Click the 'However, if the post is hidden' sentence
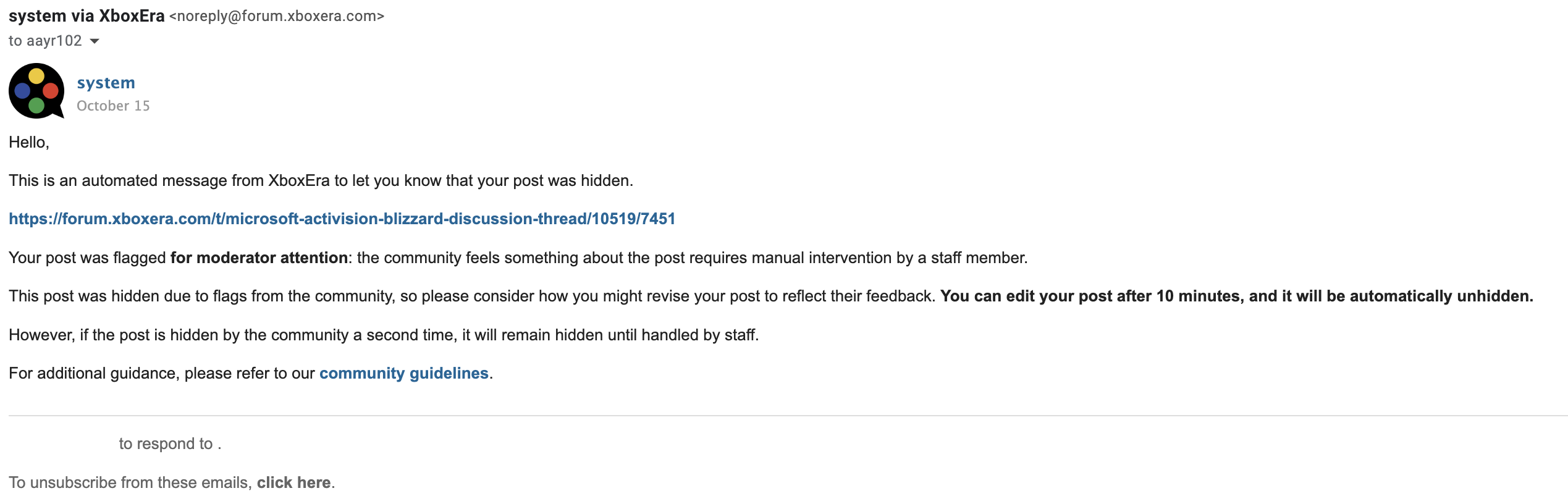This screenshot has height=504, width=1568. click(x=383, y=335)
